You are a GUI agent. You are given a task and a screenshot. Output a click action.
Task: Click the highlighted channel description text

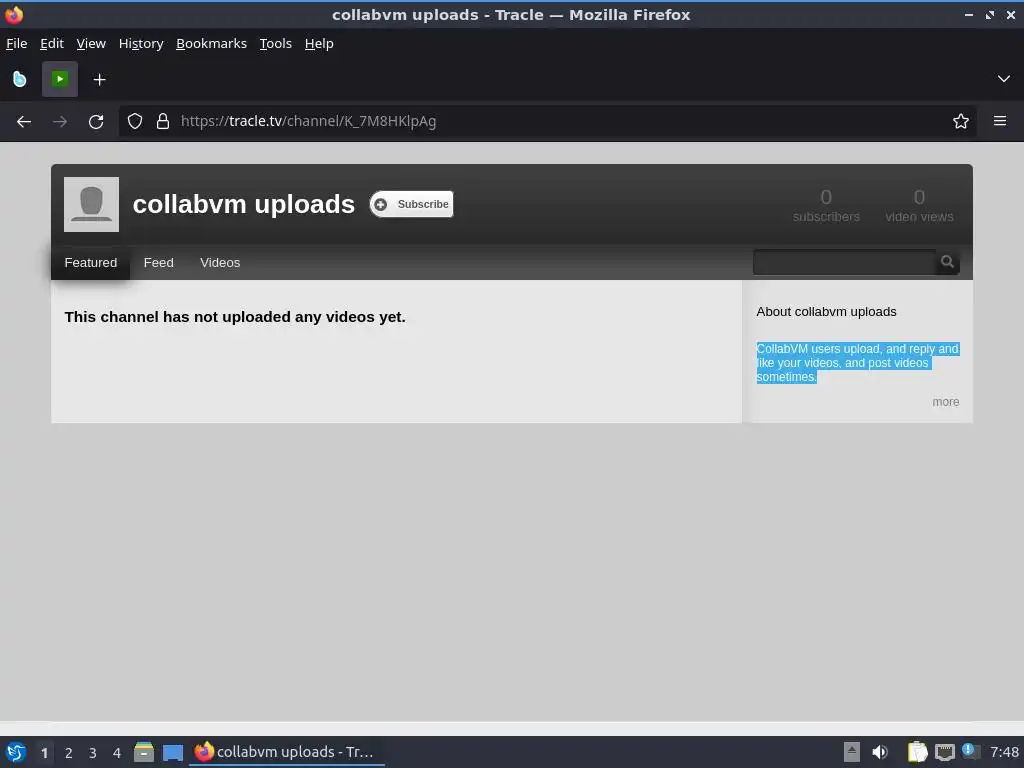tap(857, 363)
